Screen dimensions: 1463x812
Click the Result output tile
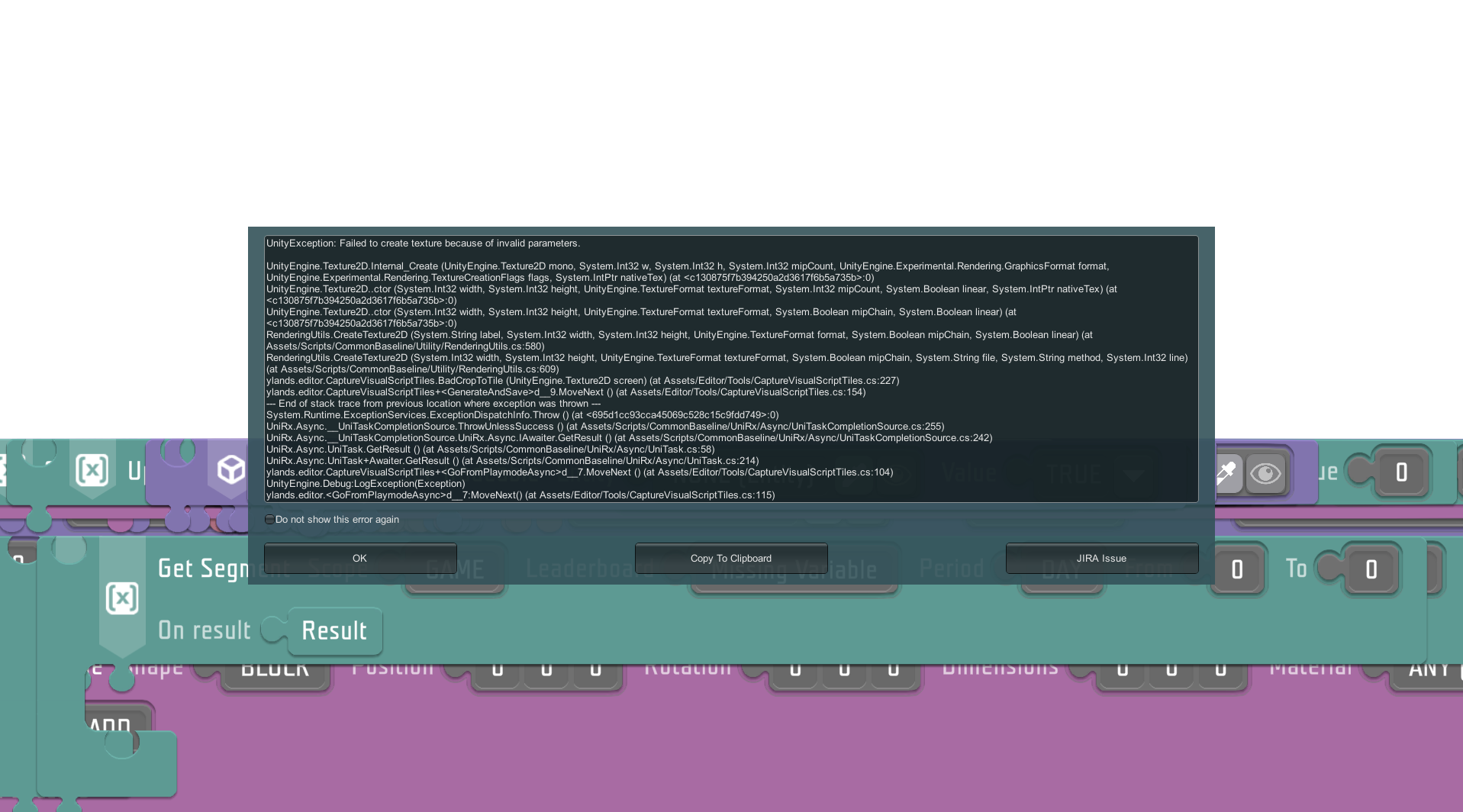point(334,631)
